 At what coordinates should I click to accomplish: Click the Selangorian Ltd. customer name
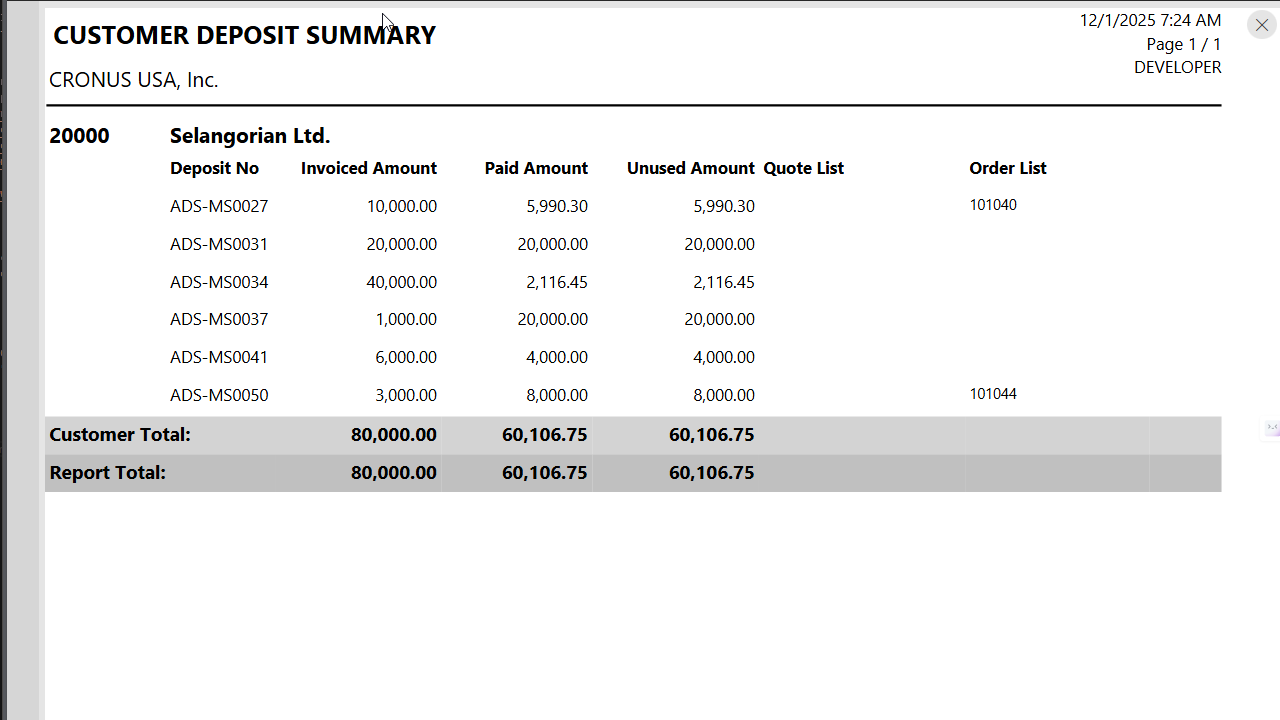(249, 136)
